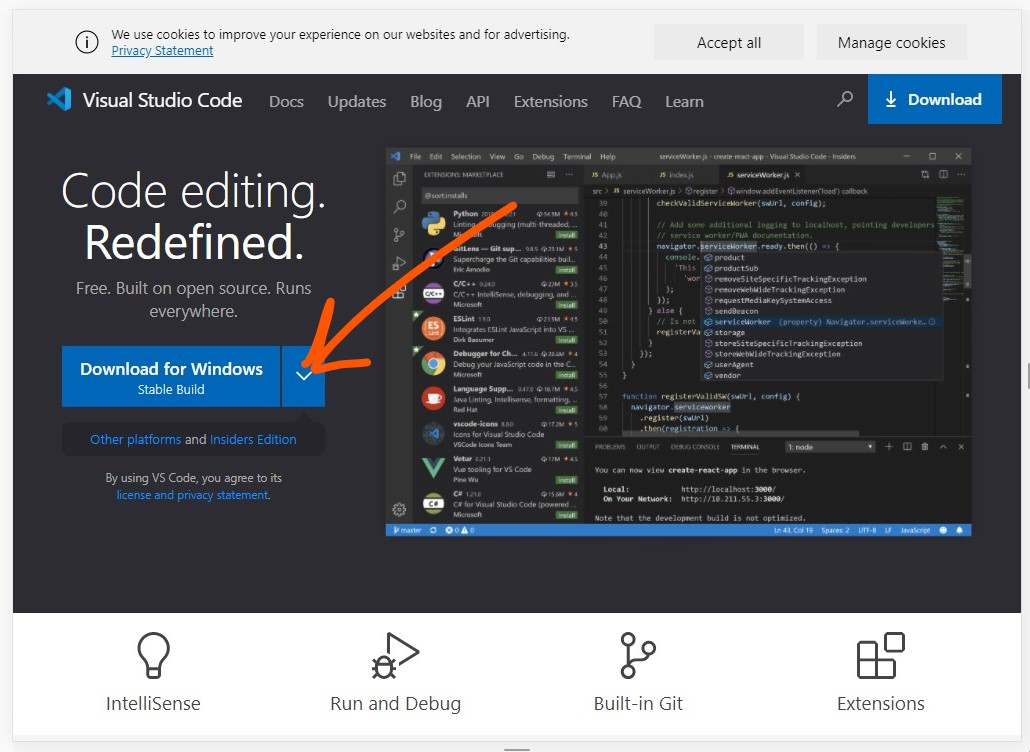
Task: Open the search magnifier icon
Action: pyautogui.click(x=845, y=99)
